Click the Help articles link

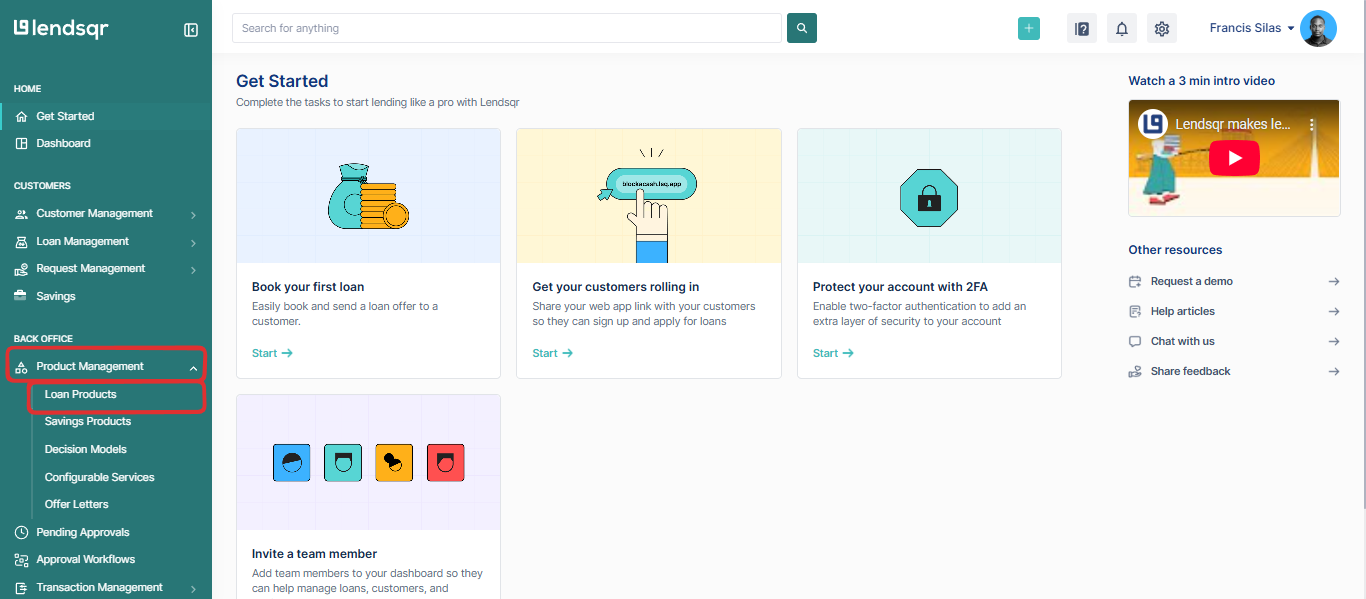pos(1183,311)
